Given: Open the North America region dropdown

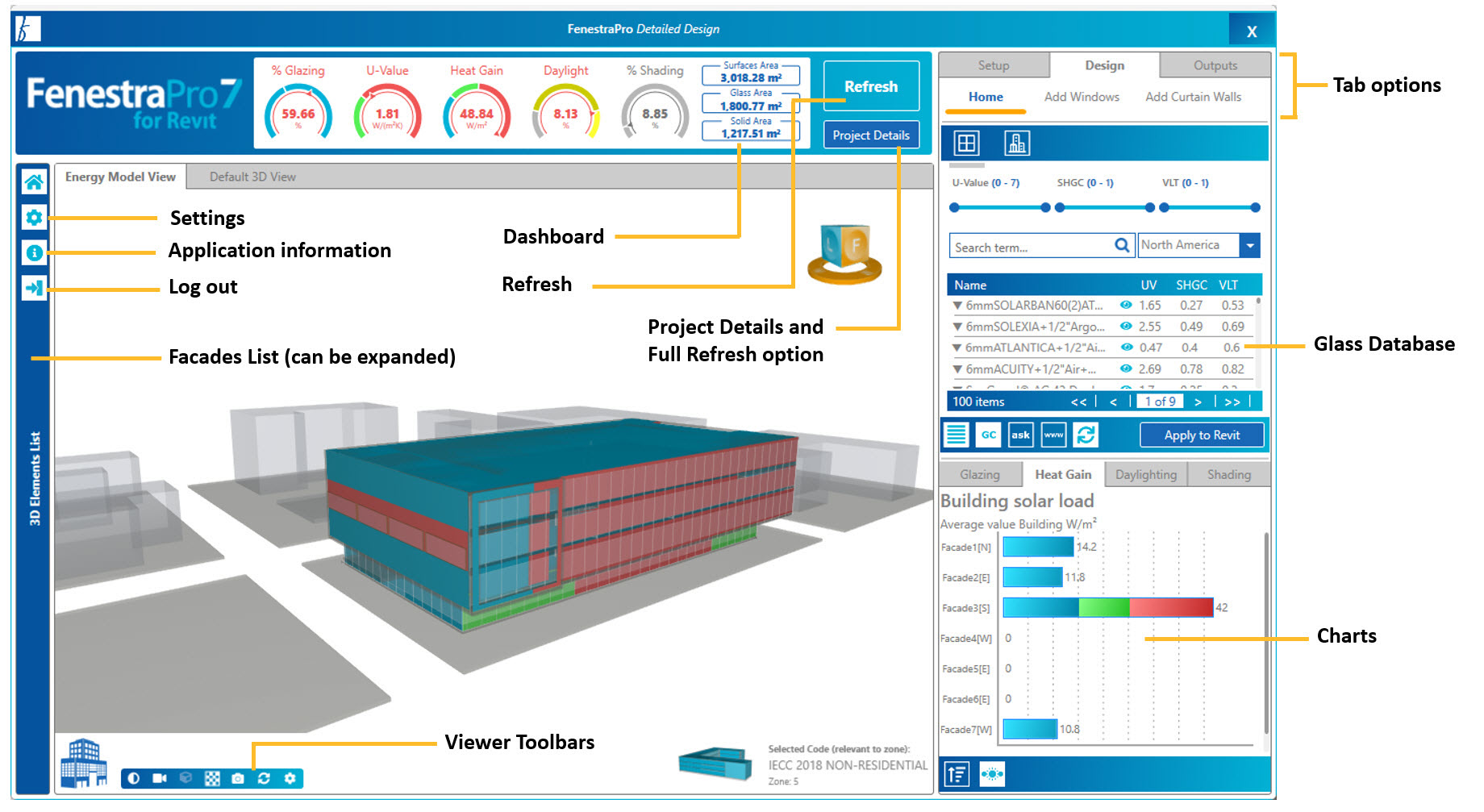Looking at the screenshot, I should pyautogui.click(x=1249, y=245).
